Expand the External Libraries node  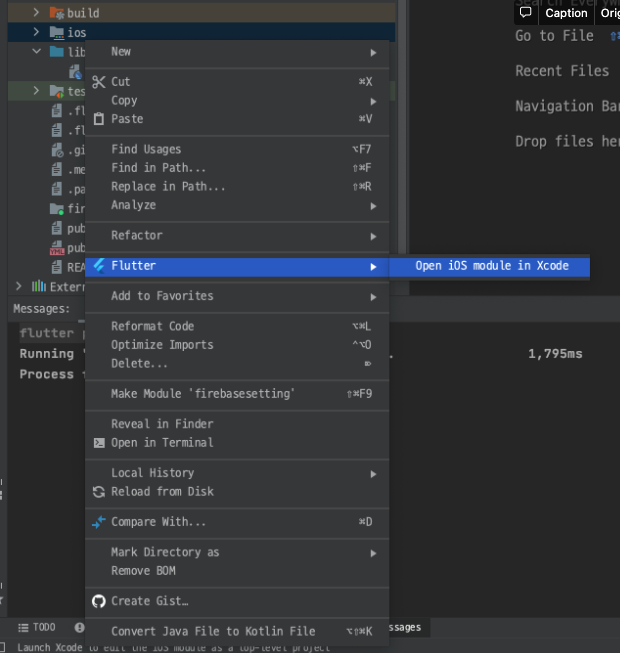tap(18, 286)
